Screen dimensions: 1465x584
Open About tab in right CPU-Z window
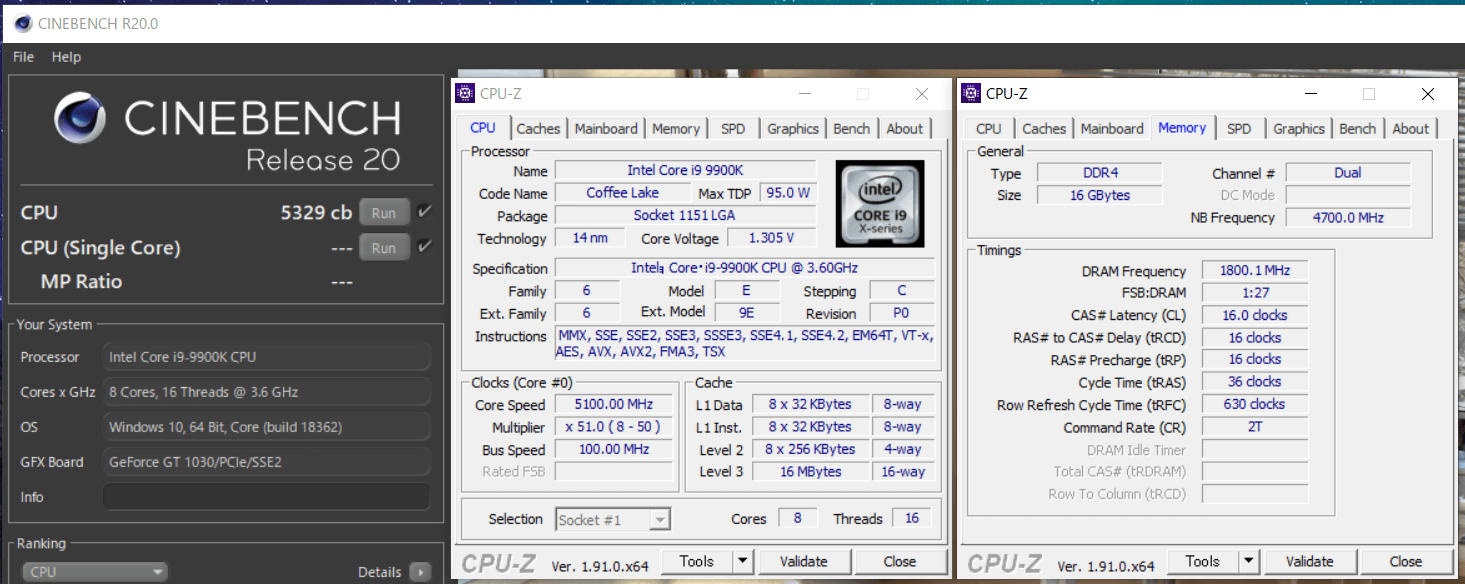[x=1411, y=129]
